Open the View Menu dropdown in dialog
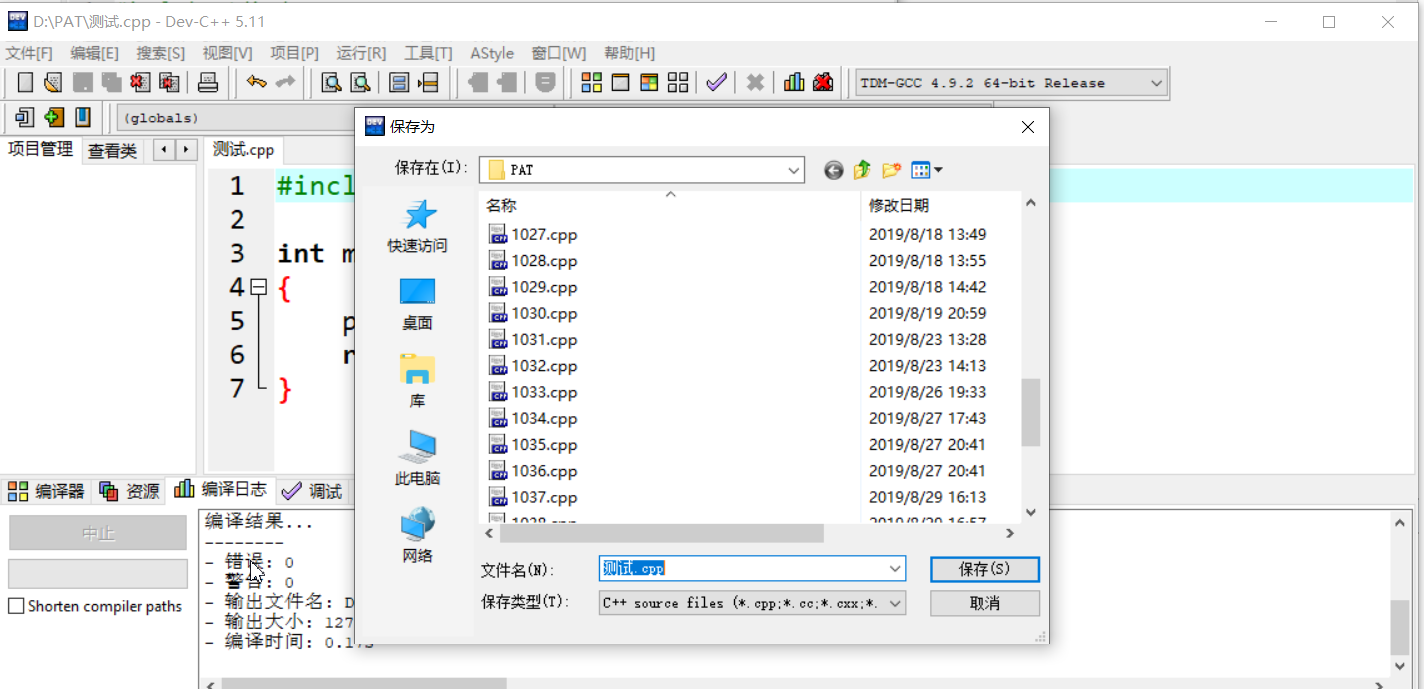The width and height of the screenshot is (1424, 689). pos(927,170)
